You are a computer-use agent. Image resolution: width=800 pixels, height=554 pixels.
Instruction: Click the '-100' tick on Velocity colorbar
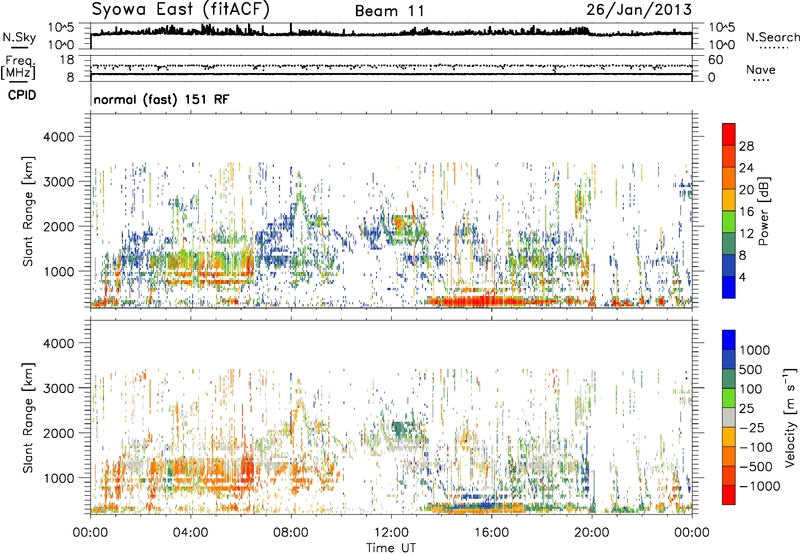pyautogui.click(x=755, y=447)
